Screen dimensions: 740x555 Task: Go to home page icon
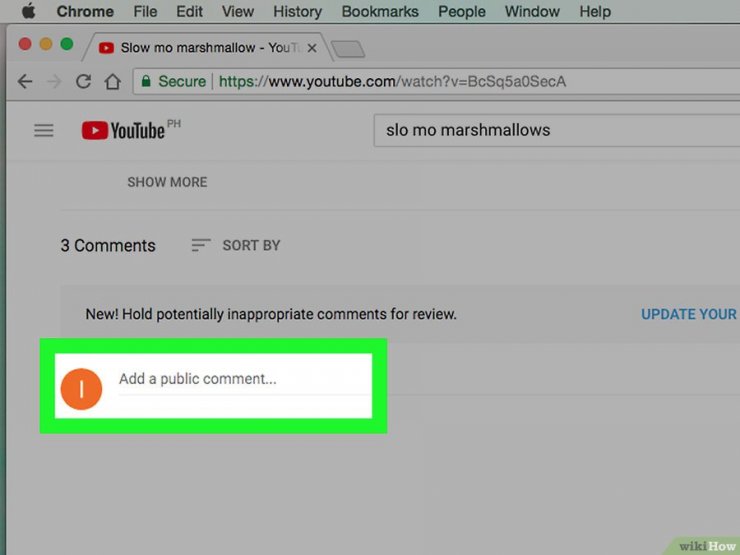(x=112, y=82)
